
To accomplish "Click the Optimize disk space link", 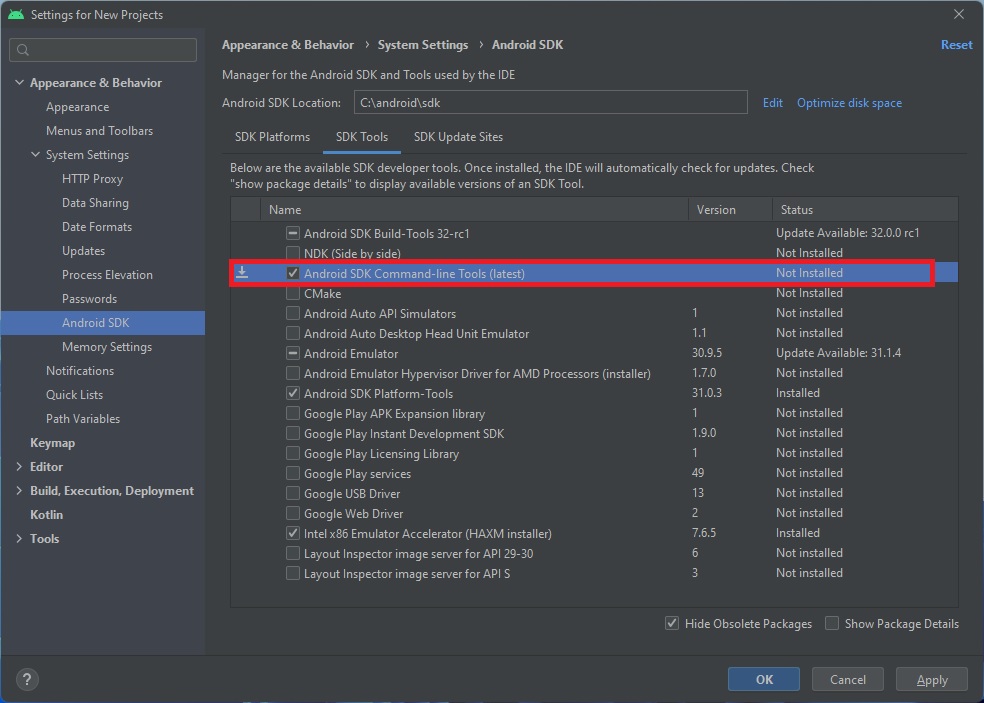I will click(849, 103).
